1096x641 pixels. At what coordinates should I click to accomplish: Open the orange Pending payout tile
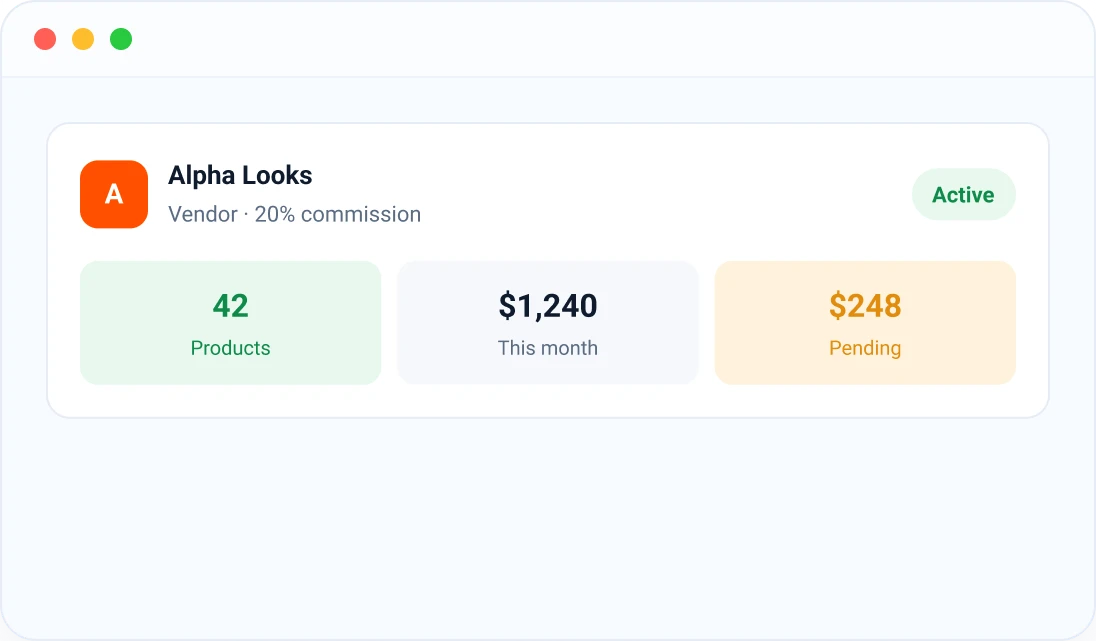(865, 323)
